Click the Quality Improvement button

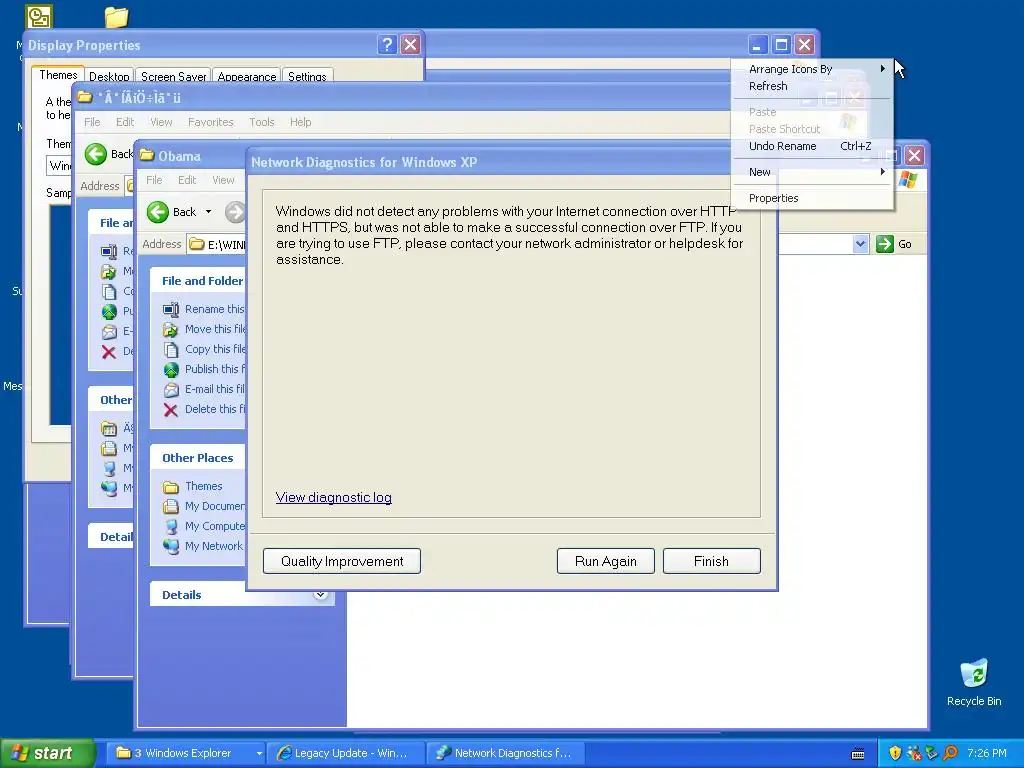click(342, 561)
